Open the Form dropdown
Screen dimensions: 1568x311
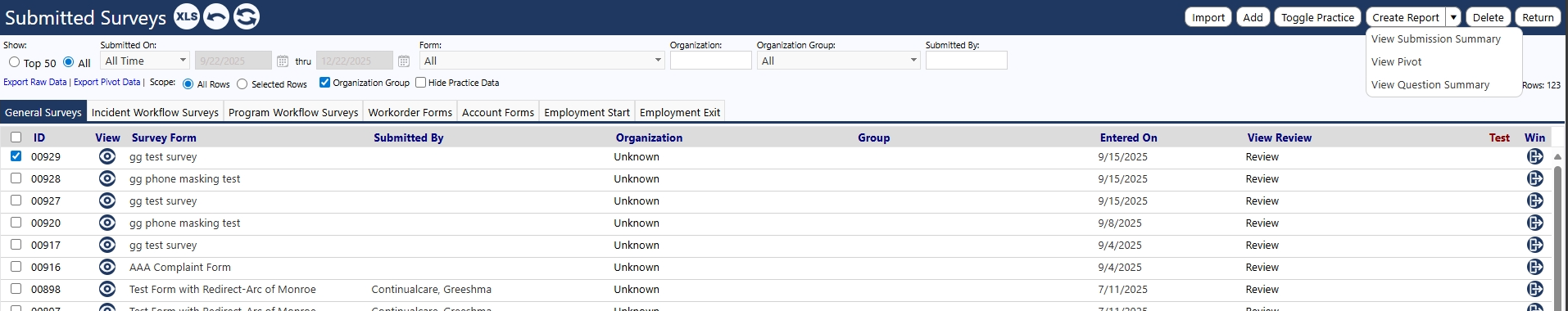[542, 61]
